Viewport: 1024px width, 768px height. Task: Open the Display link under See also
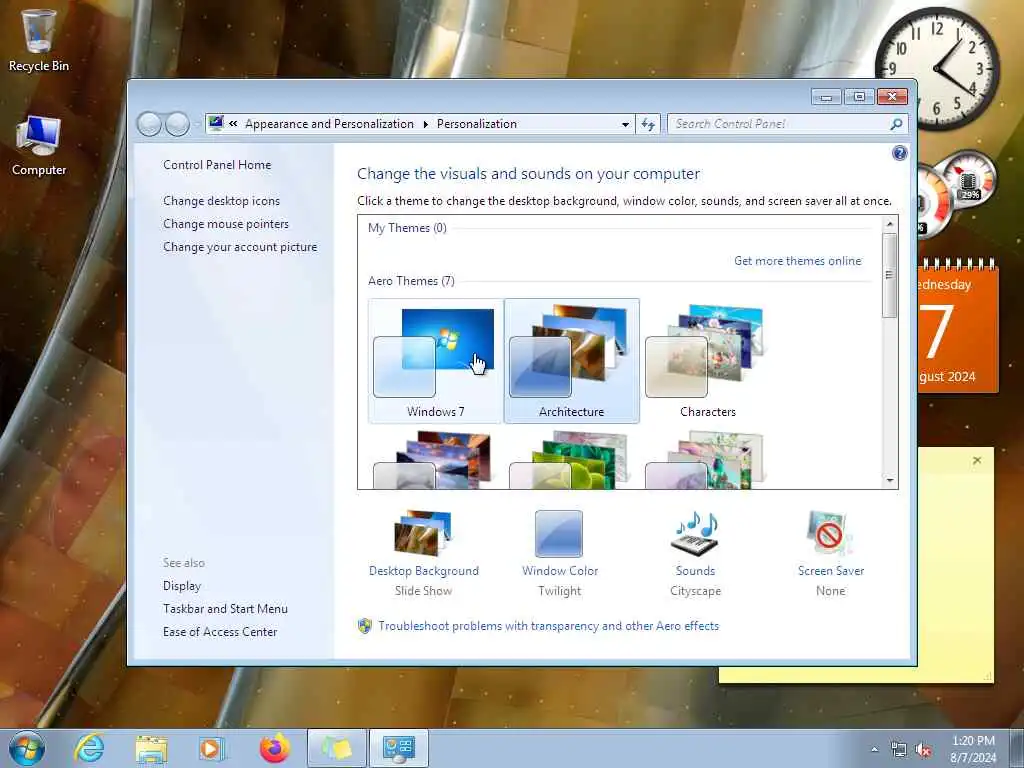(x=182, y=586)
